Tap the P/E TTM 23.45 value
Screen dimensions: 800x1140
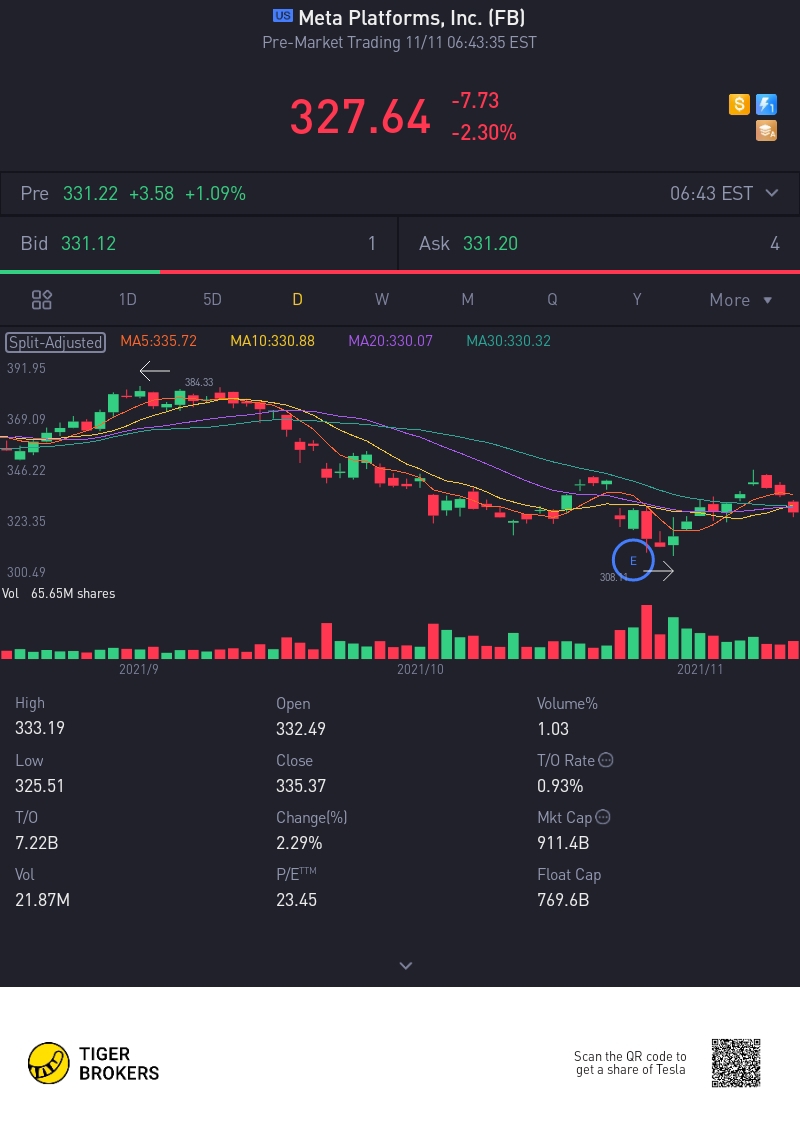296,900
